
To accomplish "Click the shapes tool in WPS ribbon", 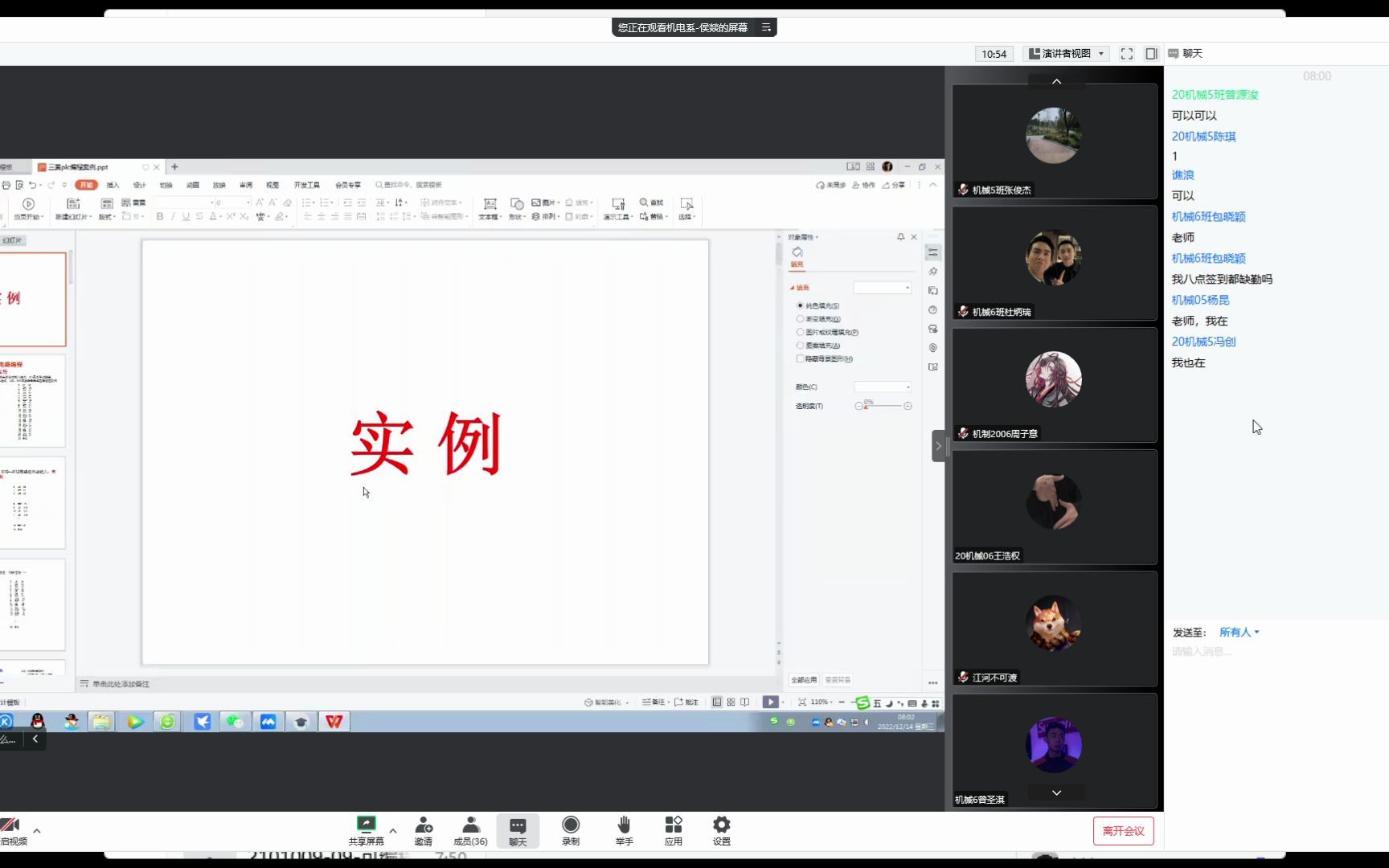I will click(x=516, y=208).
